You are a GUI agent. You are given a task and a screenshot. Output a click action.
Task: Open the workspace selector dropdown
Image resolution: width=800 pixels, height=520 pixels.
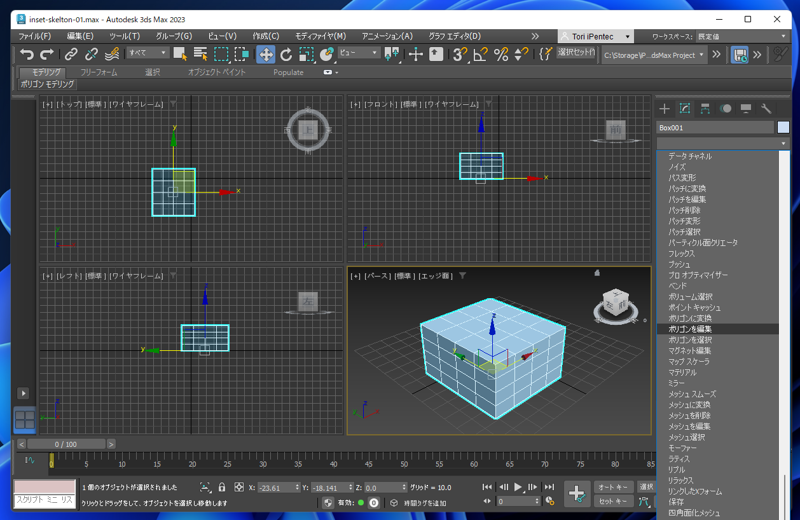(742, 36)
